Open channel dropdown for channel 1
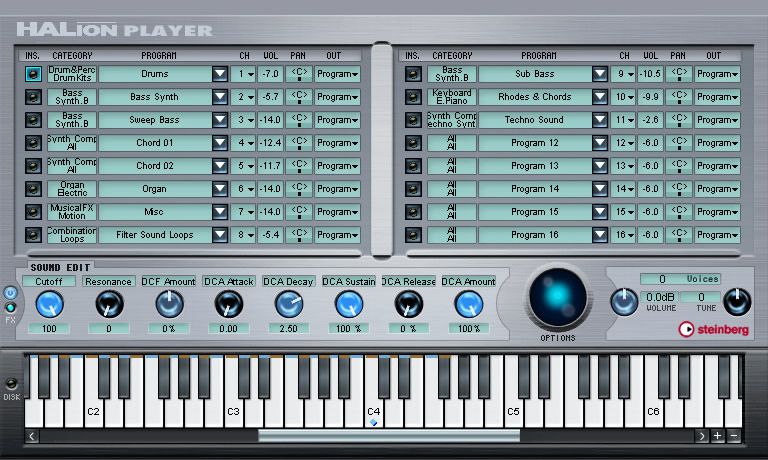This screenshot has height=460, width=768. click(x=243, y=74)
